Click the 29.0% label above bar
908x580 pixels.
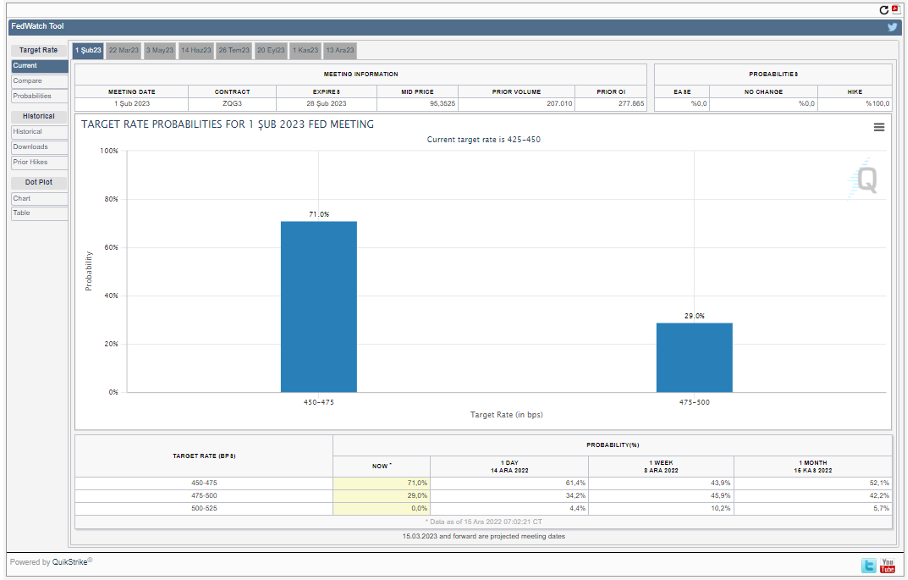694,316
